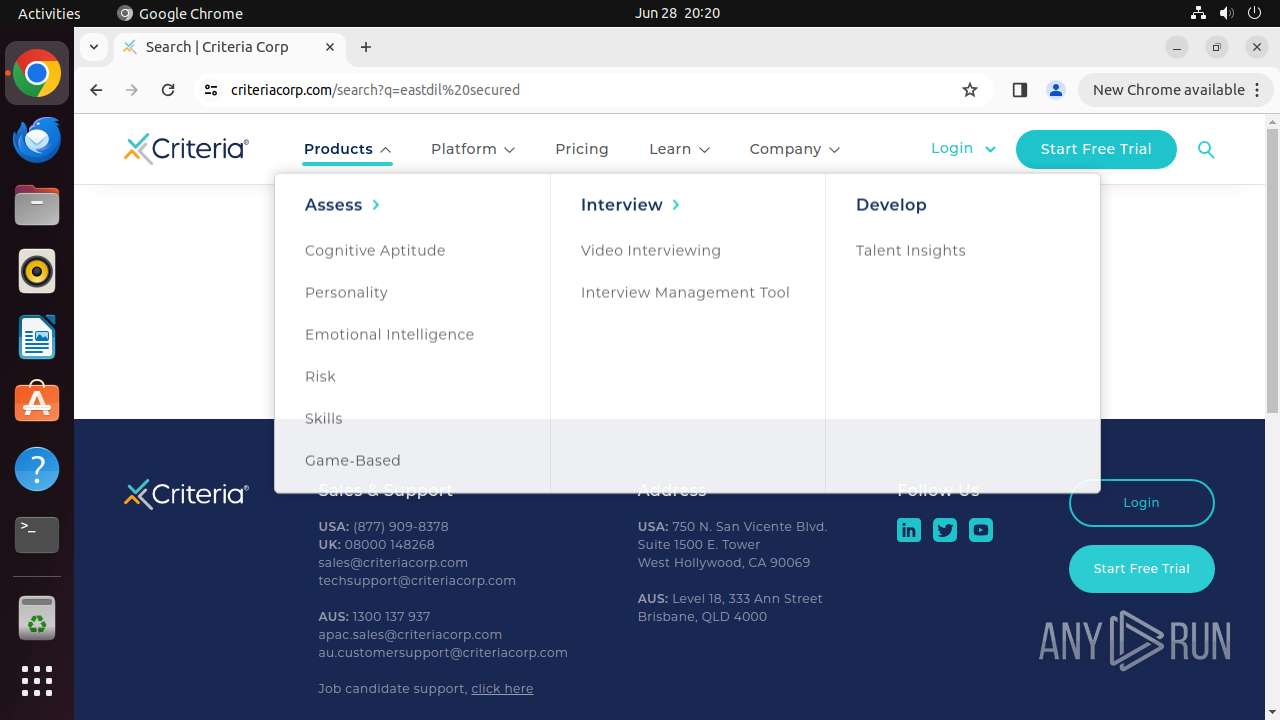The height and width of the screenshot is (720, 1280).
Task: Select Interview Management Tool menu item
Action: coord(685,293)
